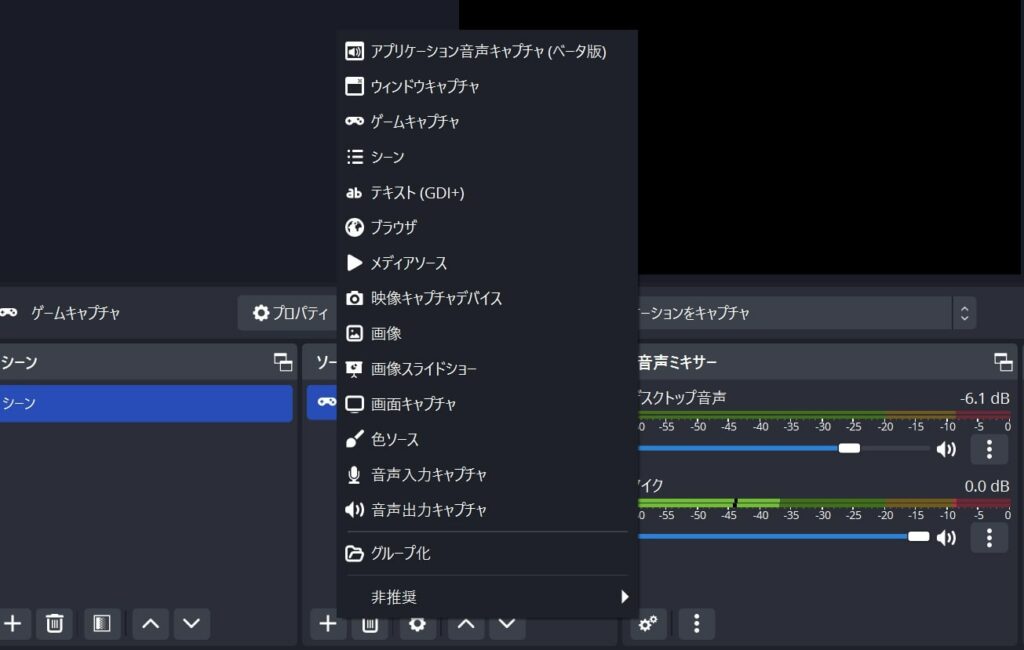Choose テキスト (GDI+) source
Screen dimensions: 1024x650
tap(487, 192)
